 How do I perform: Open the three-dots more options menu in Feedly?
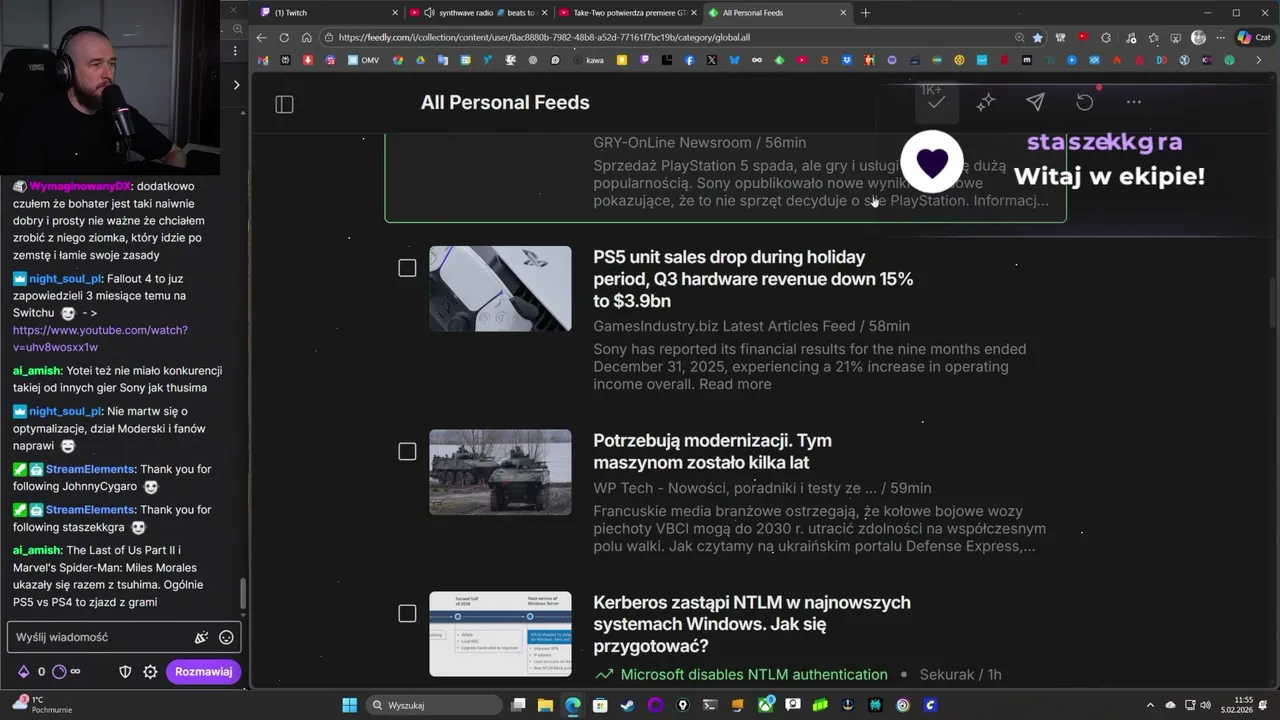pyautogui.click(x=1133, y=102)
